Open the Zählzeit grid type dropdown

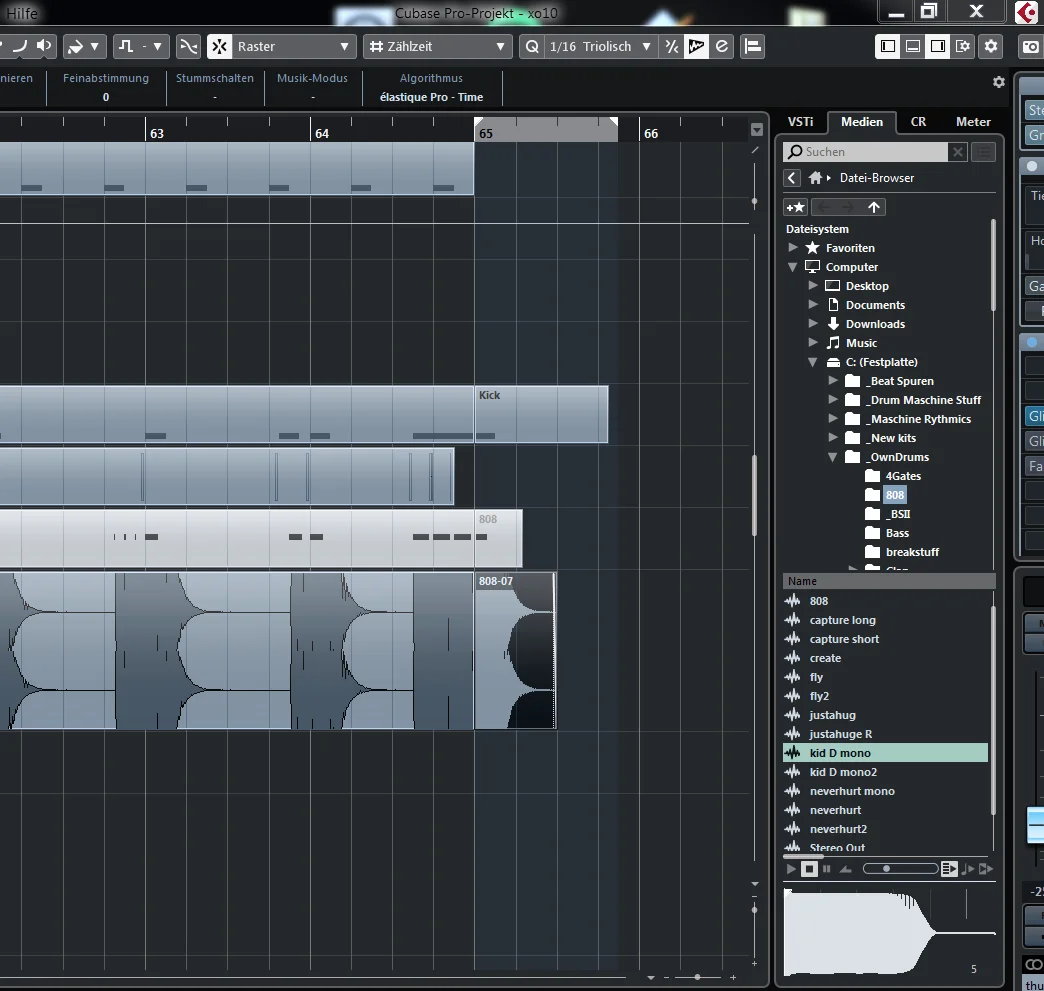[437, 47]
